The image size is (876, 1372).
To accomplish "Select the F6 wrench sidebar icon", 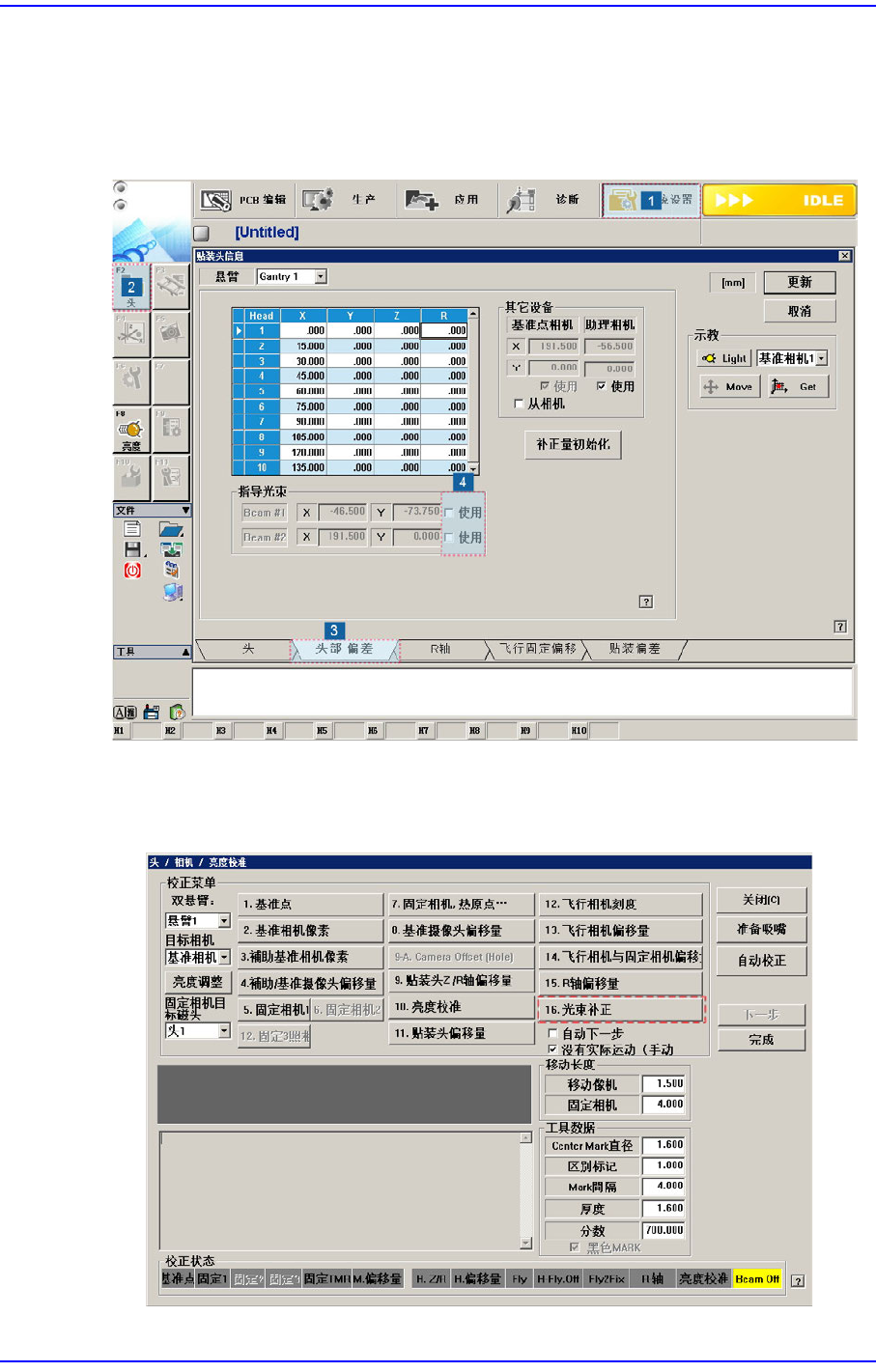I will pyautogui.click(x=131, y=382).
